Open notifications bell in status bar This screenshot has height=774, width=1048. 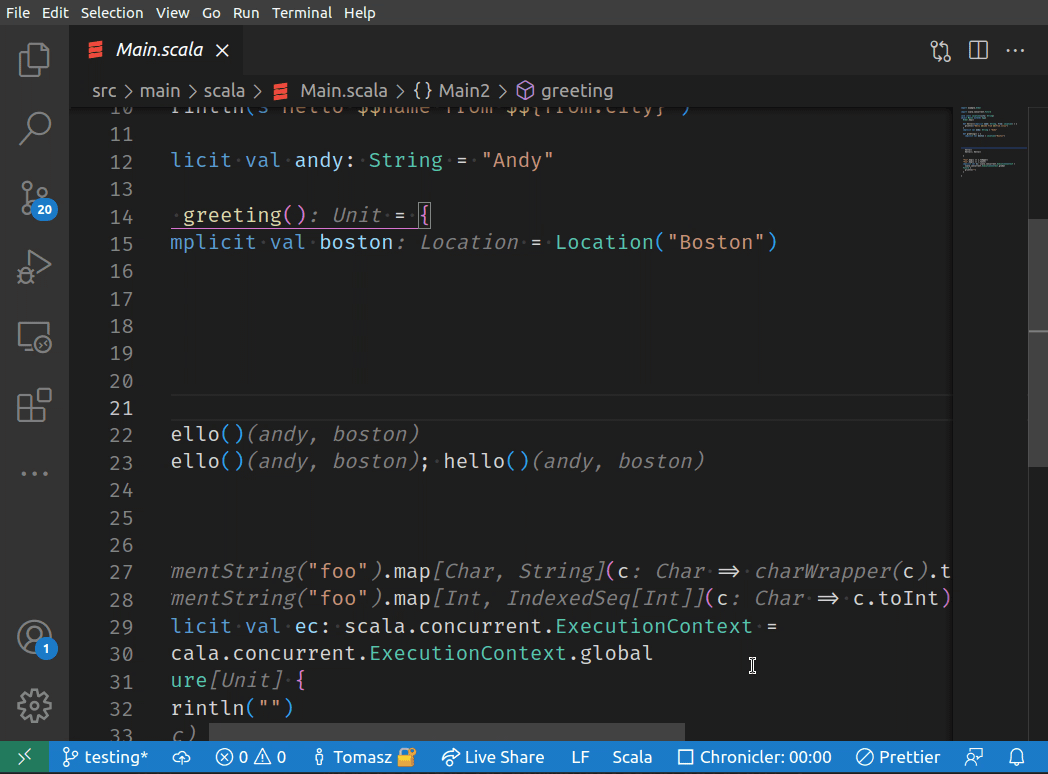[1017, 757]
